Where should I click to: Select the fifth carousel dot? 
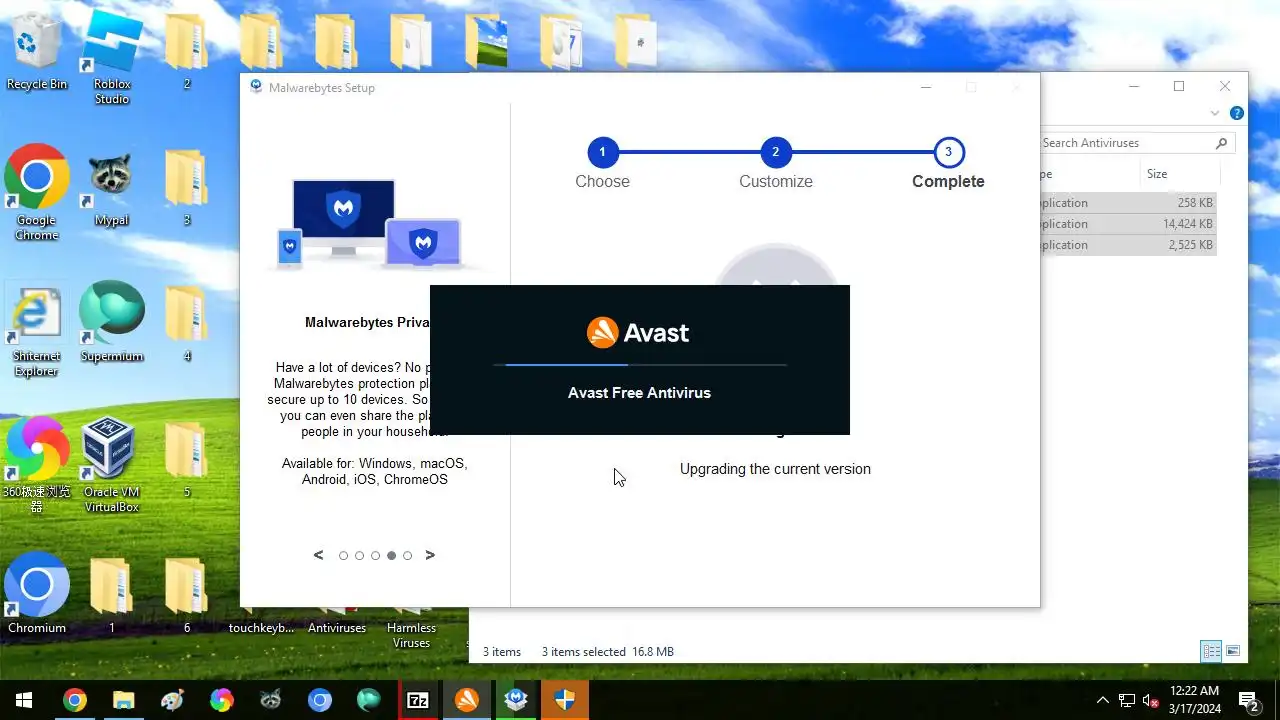pyautogui.click(x=407, y=555)
